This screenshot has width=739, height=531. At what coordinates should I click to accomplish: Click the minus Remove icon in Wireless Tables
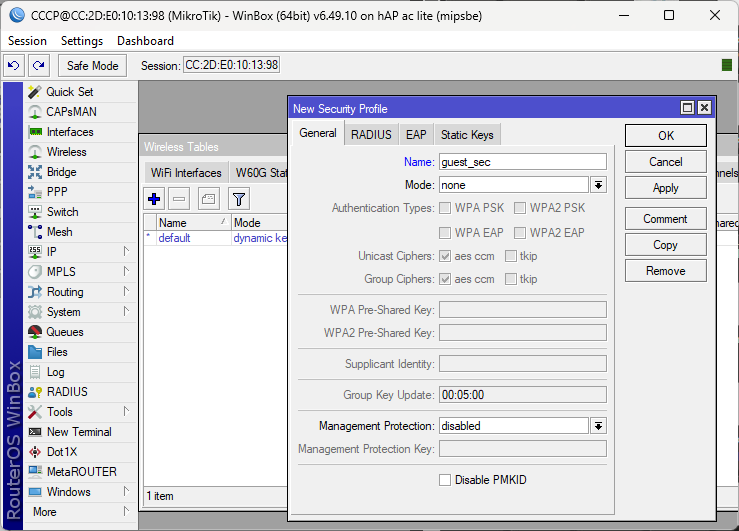[x=179, y=199]
